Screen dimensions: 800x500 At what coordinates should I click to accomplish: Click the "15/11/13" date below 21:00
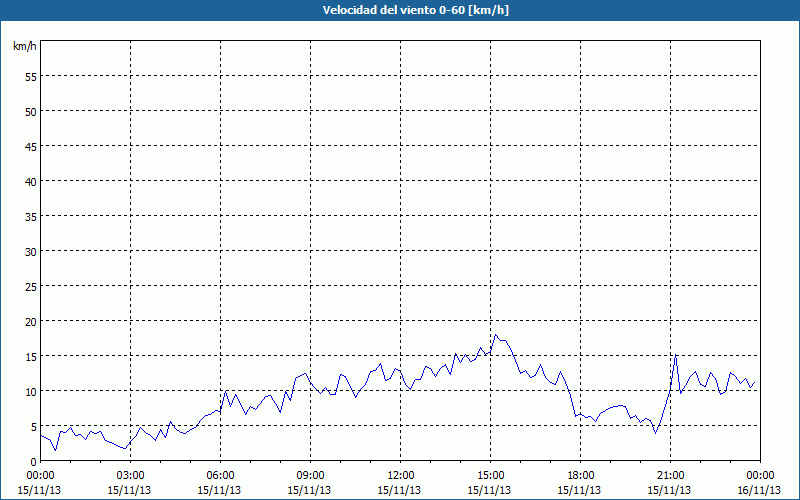669,490
